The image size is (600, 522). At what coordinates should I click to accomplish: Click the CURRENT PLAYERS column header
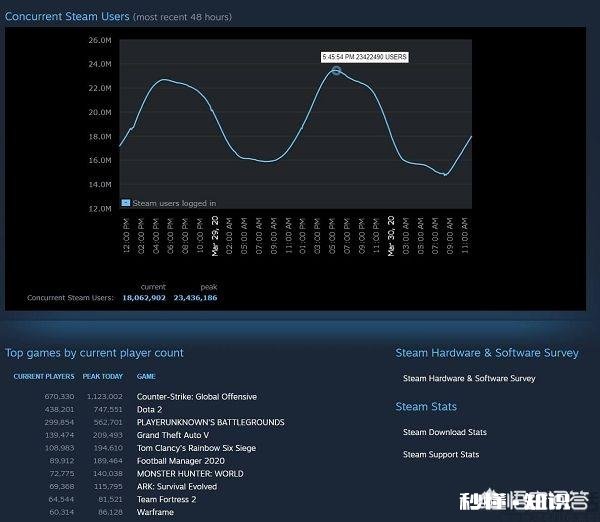44,377
